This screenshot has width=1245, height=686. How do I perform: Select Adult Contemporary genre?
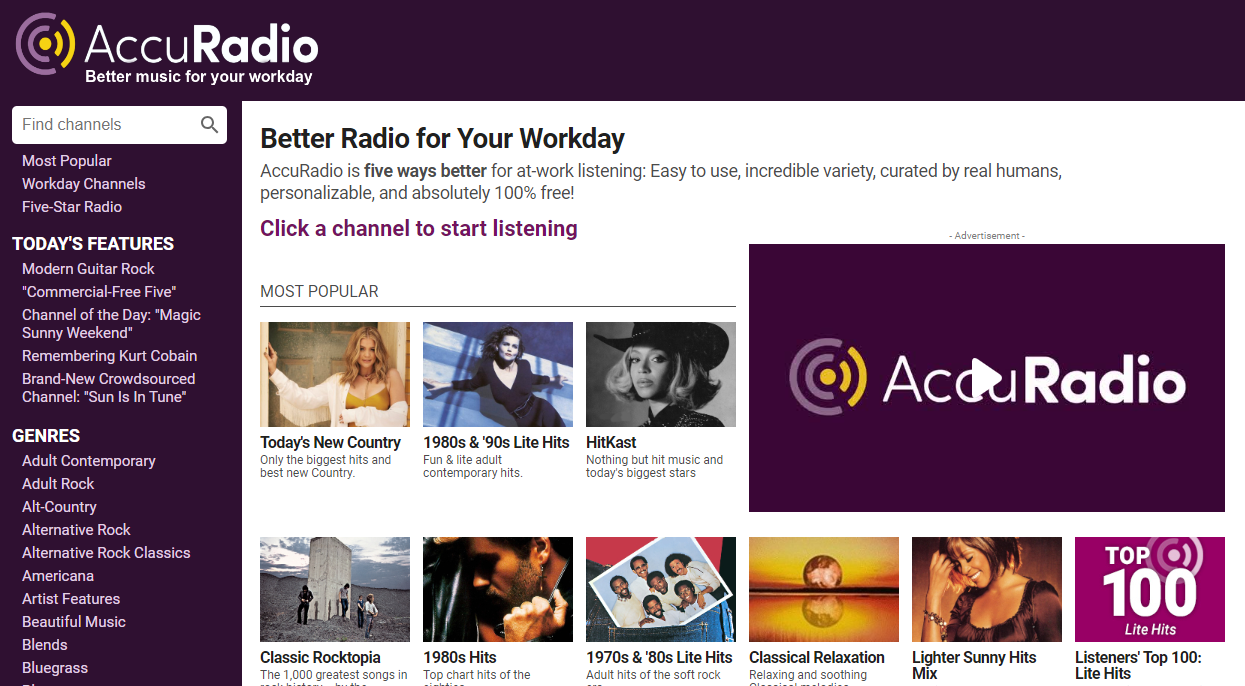click(89, 461)
